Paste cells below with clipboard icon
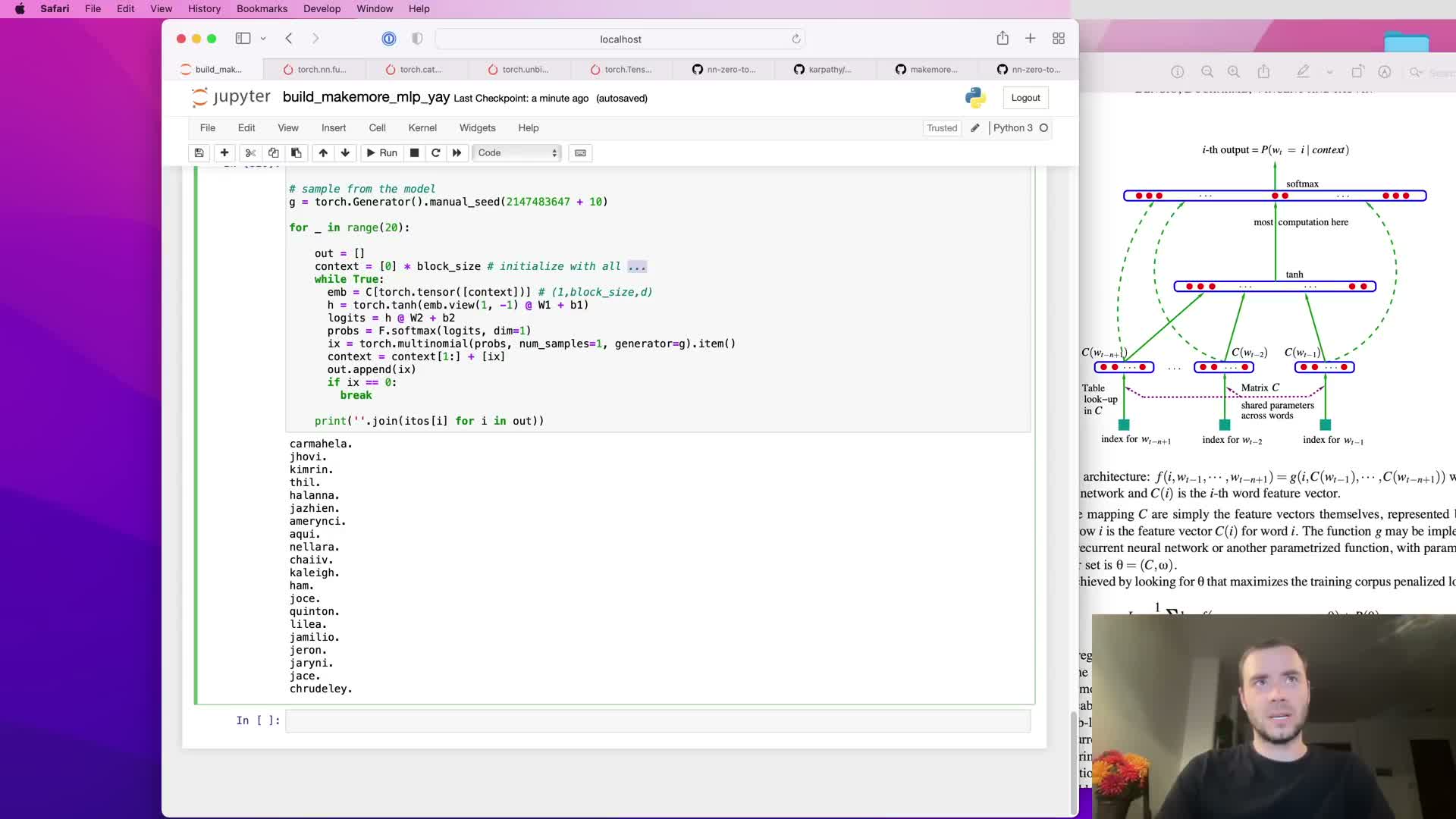 (297, 152)
